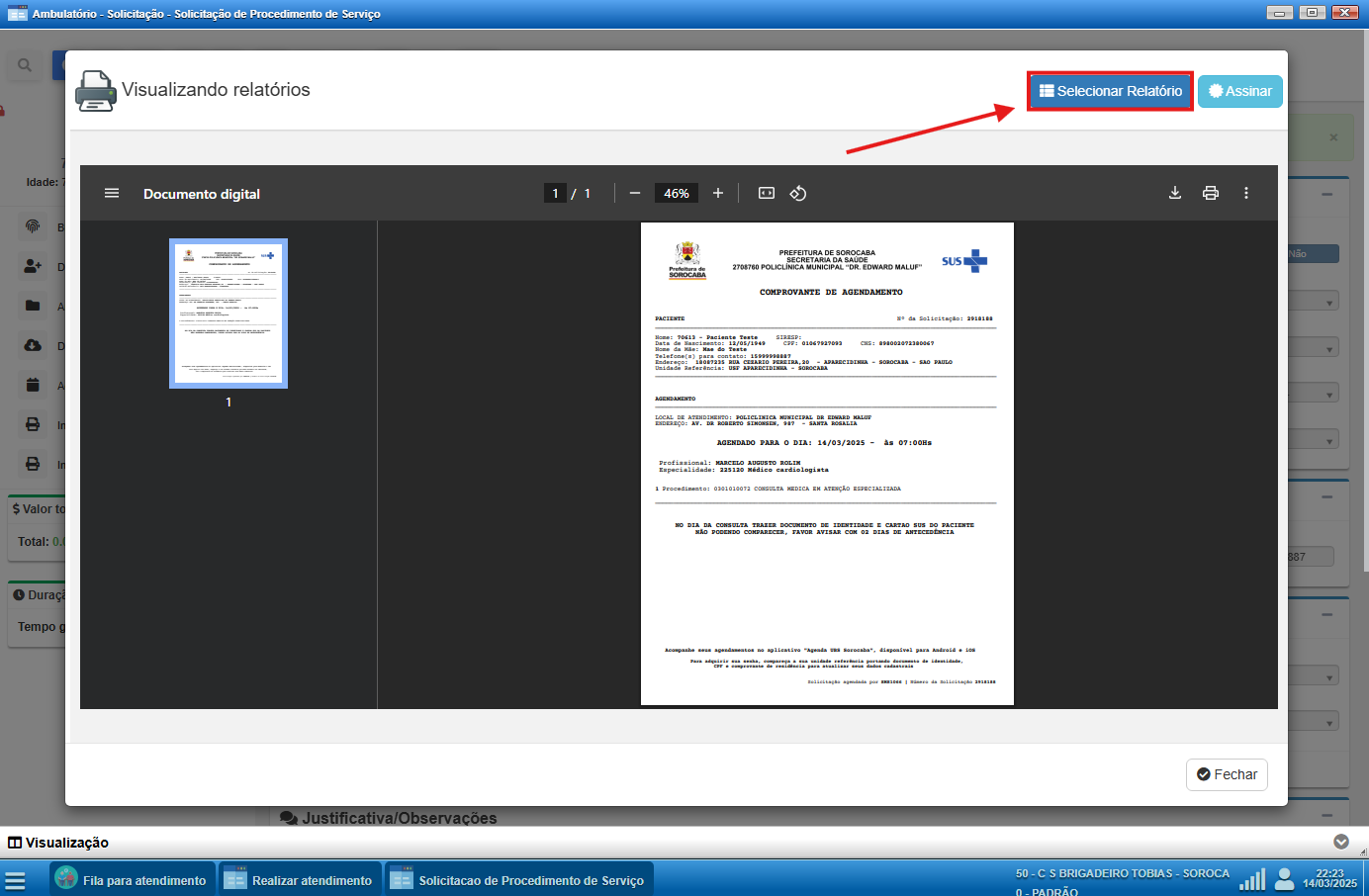Image resolution: width=1369 pixels, height=896 pixels.
Task: Click the fit to page icon
Action: coord(767,194)
